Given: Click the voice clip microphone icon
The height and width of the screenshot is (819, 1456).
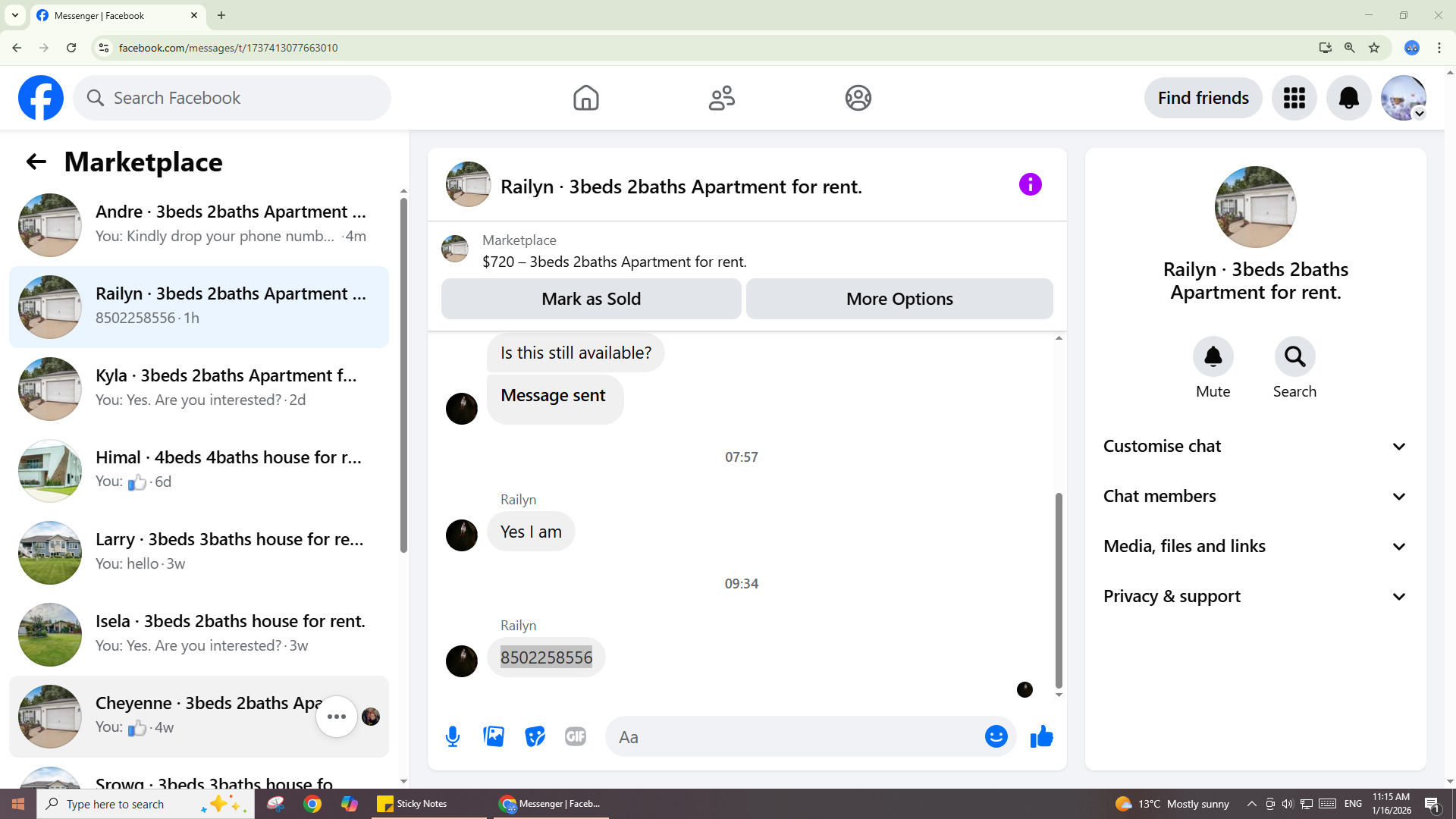Looking at the screenshot, I should 453,736.
